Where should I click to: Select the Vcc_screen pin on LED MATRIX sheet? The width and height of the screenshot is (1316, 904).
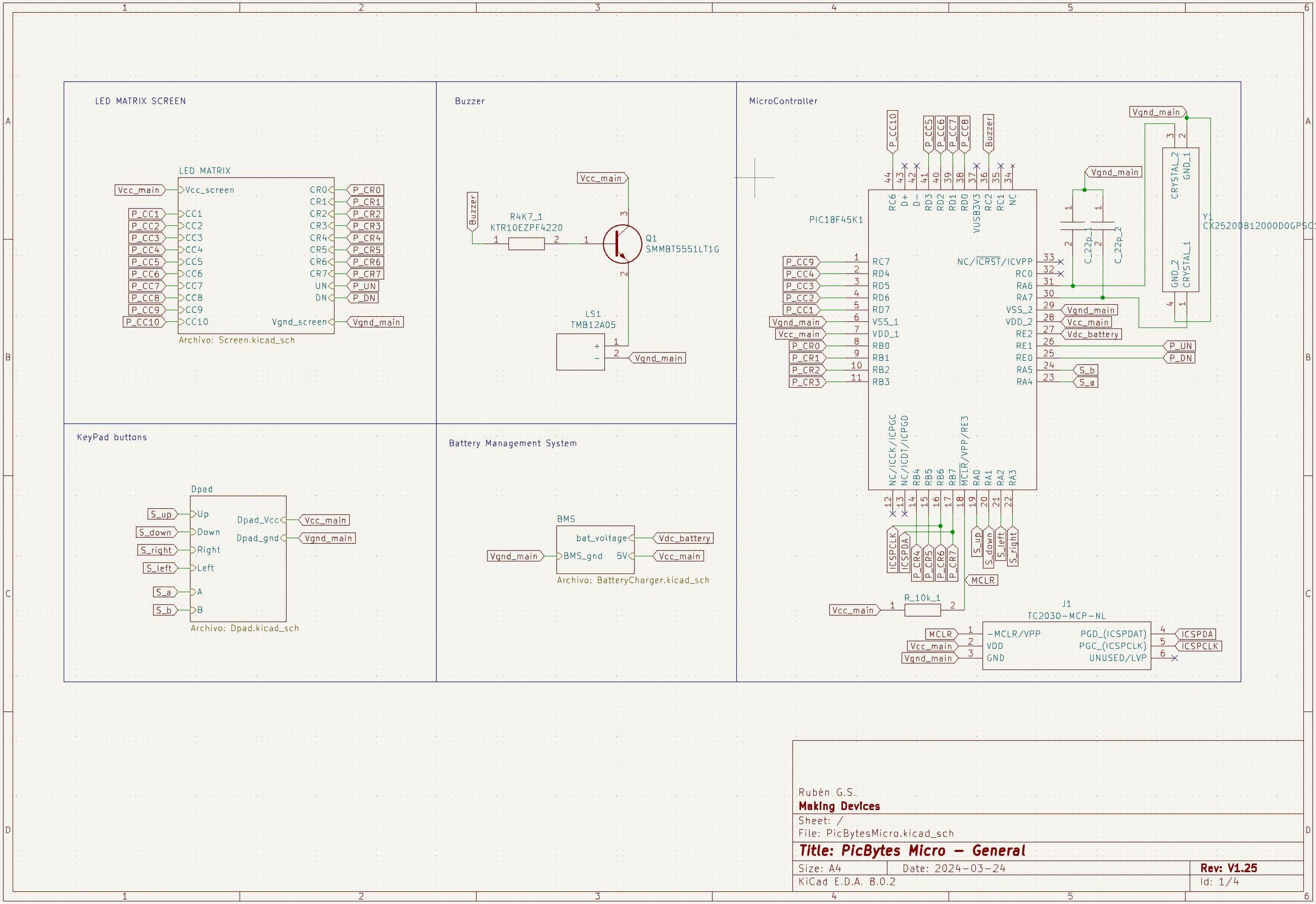pos(206,190)
